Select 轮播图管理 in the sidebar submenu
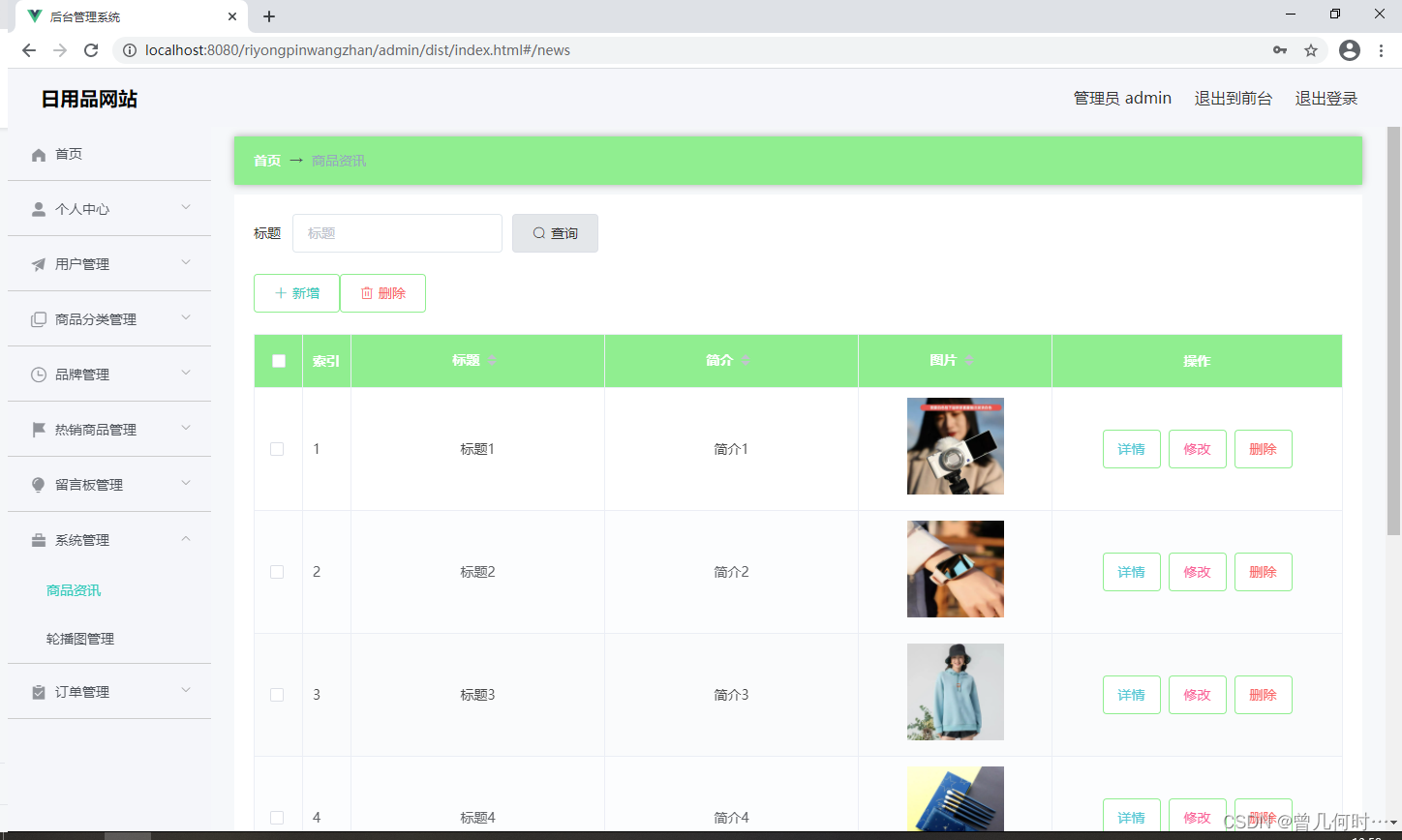Screen dimensions: 1402x840 tap(80, 639)
